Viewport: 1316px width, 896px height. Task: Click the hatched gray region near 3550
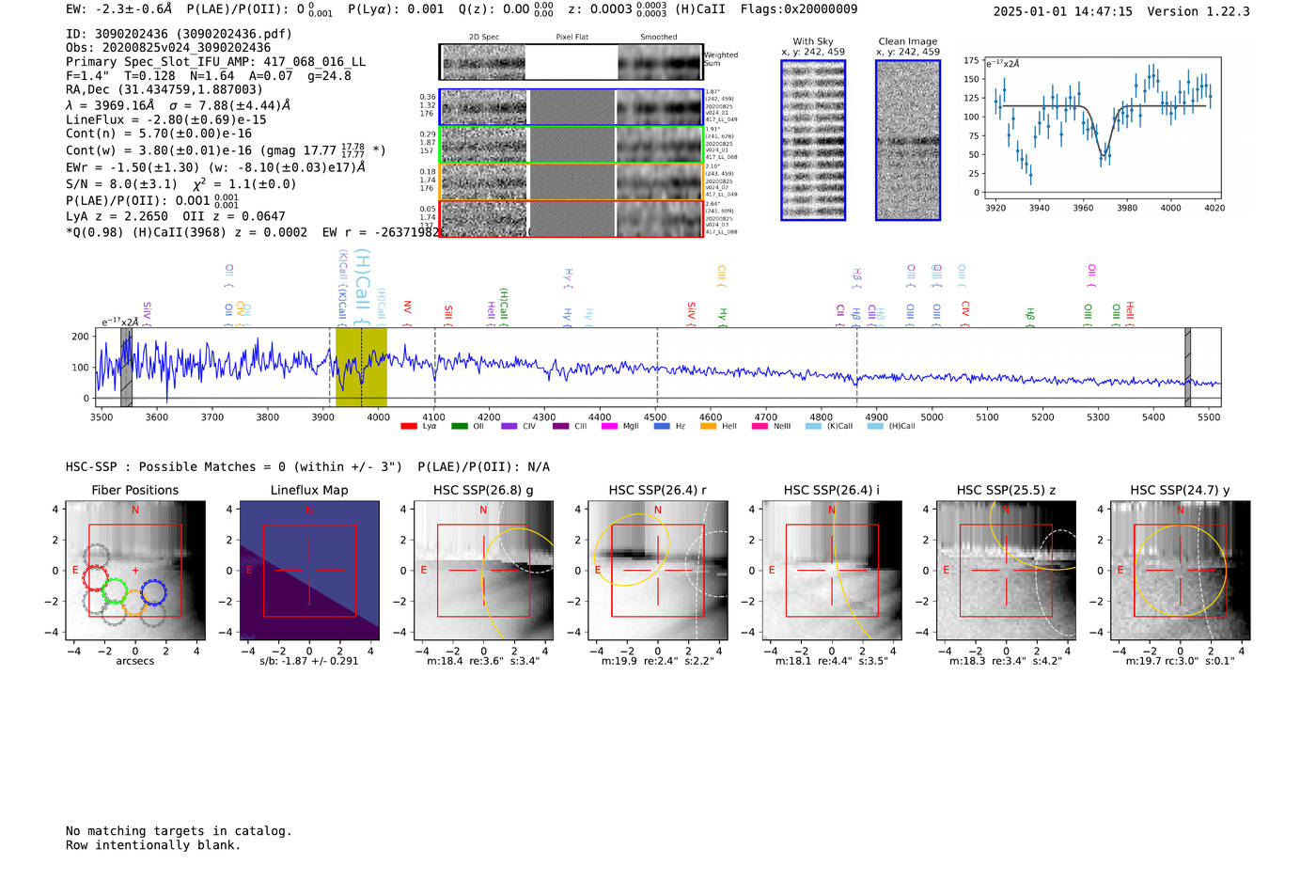[x=126, y=367]
